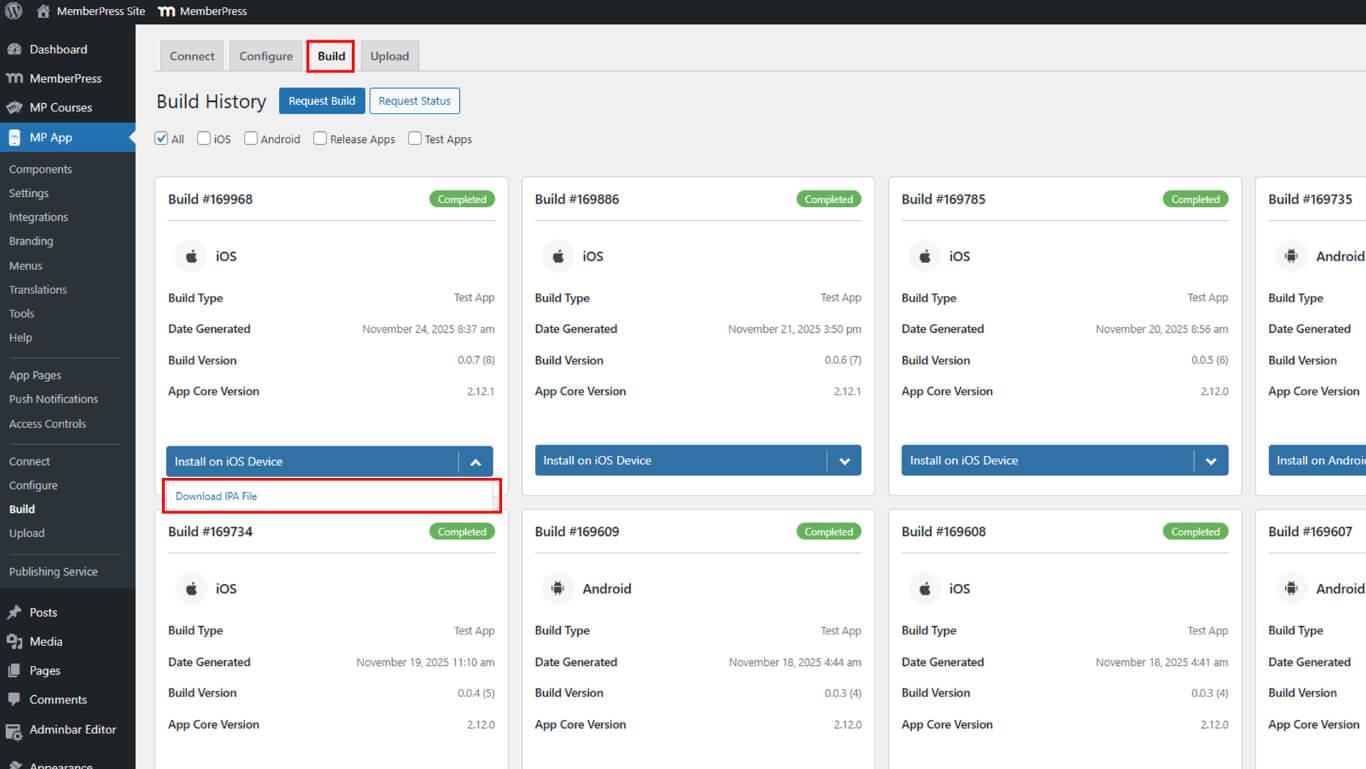Click the Posts pin icon in sidebar

[x=15, y=612]
